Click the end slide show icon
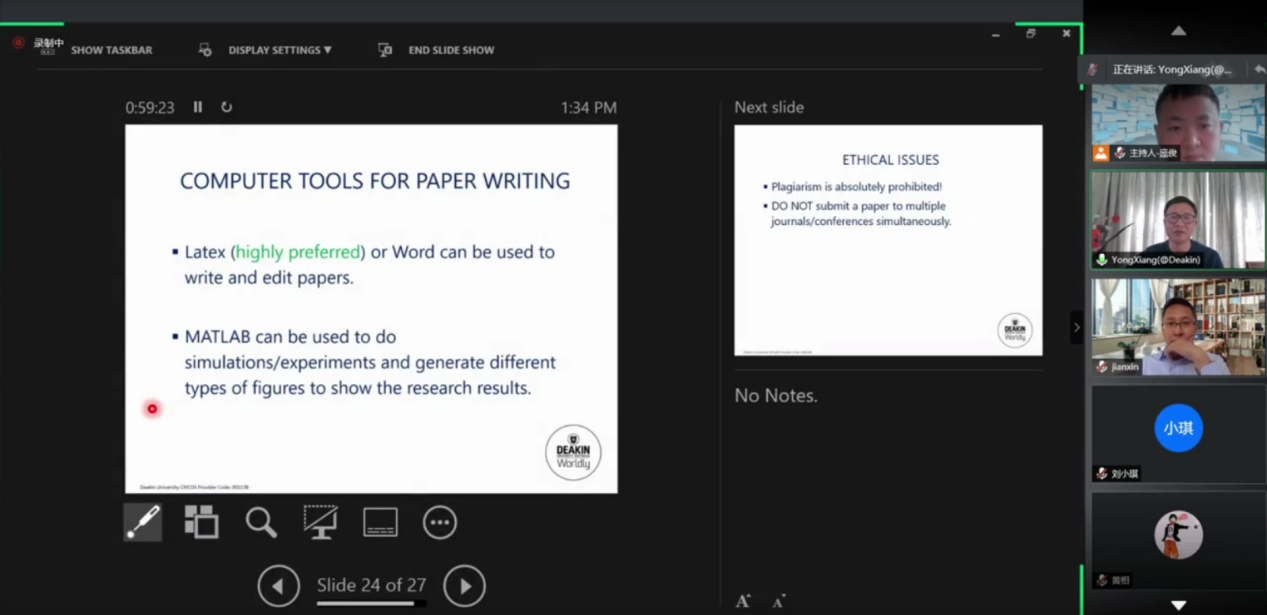This screenshot has height=615, width=1267. (385, 50)
